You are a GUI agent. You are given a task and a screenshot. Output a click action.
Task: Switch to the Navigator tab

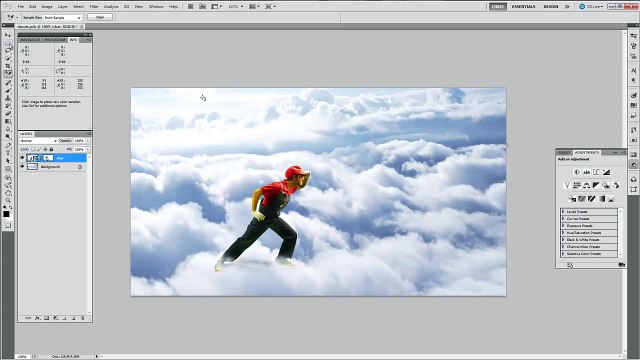point(30,40)
